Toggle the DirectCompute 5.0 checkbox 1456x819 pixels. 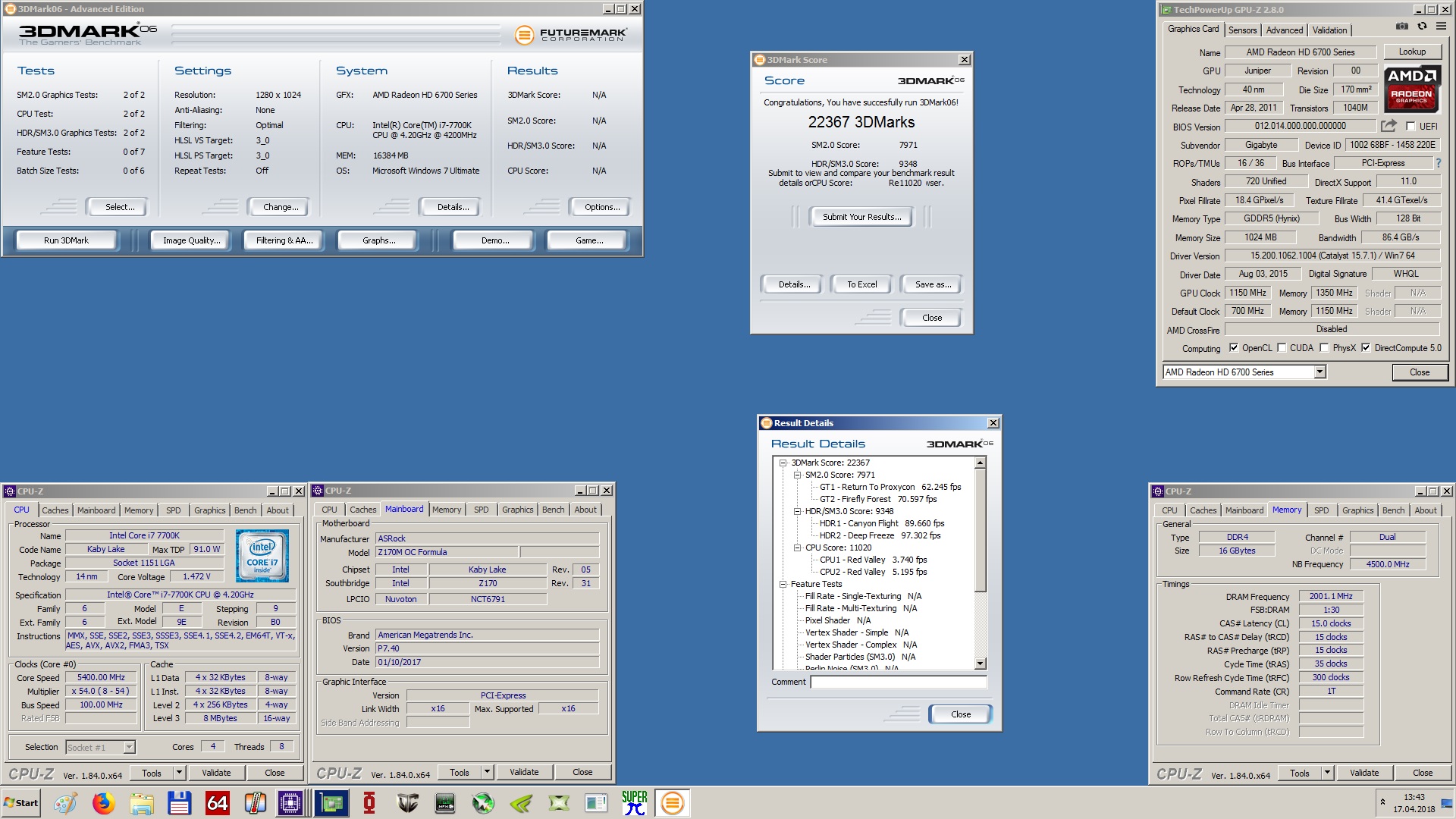click(x=1366, y=348)
